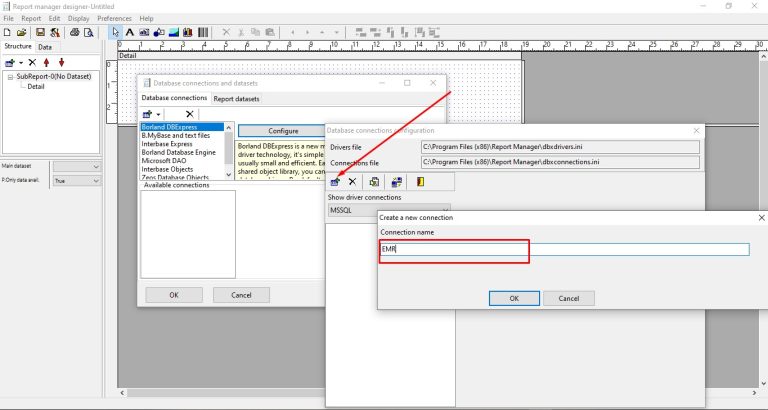The height and width of the screenshot is (410, 768).
Task: Click the Connection name input field
Action: pos(564,249)
